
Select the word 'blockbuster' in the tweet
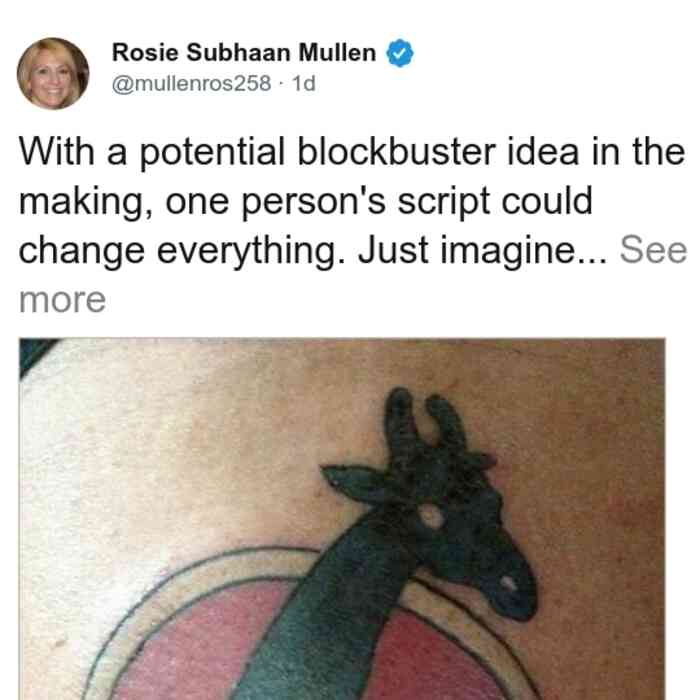(x=396, y=152)
